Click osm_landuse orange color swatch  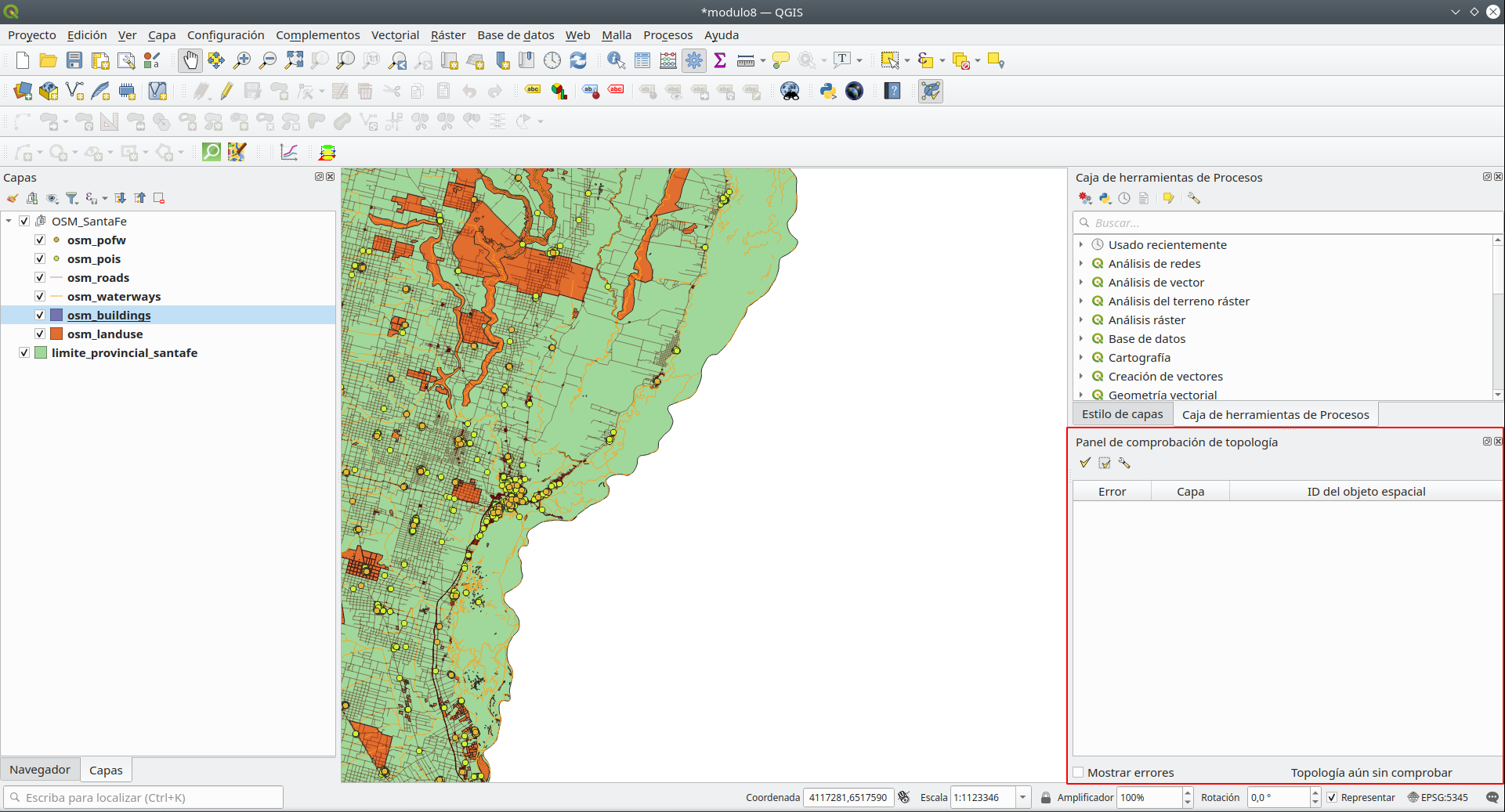point(56,334)
